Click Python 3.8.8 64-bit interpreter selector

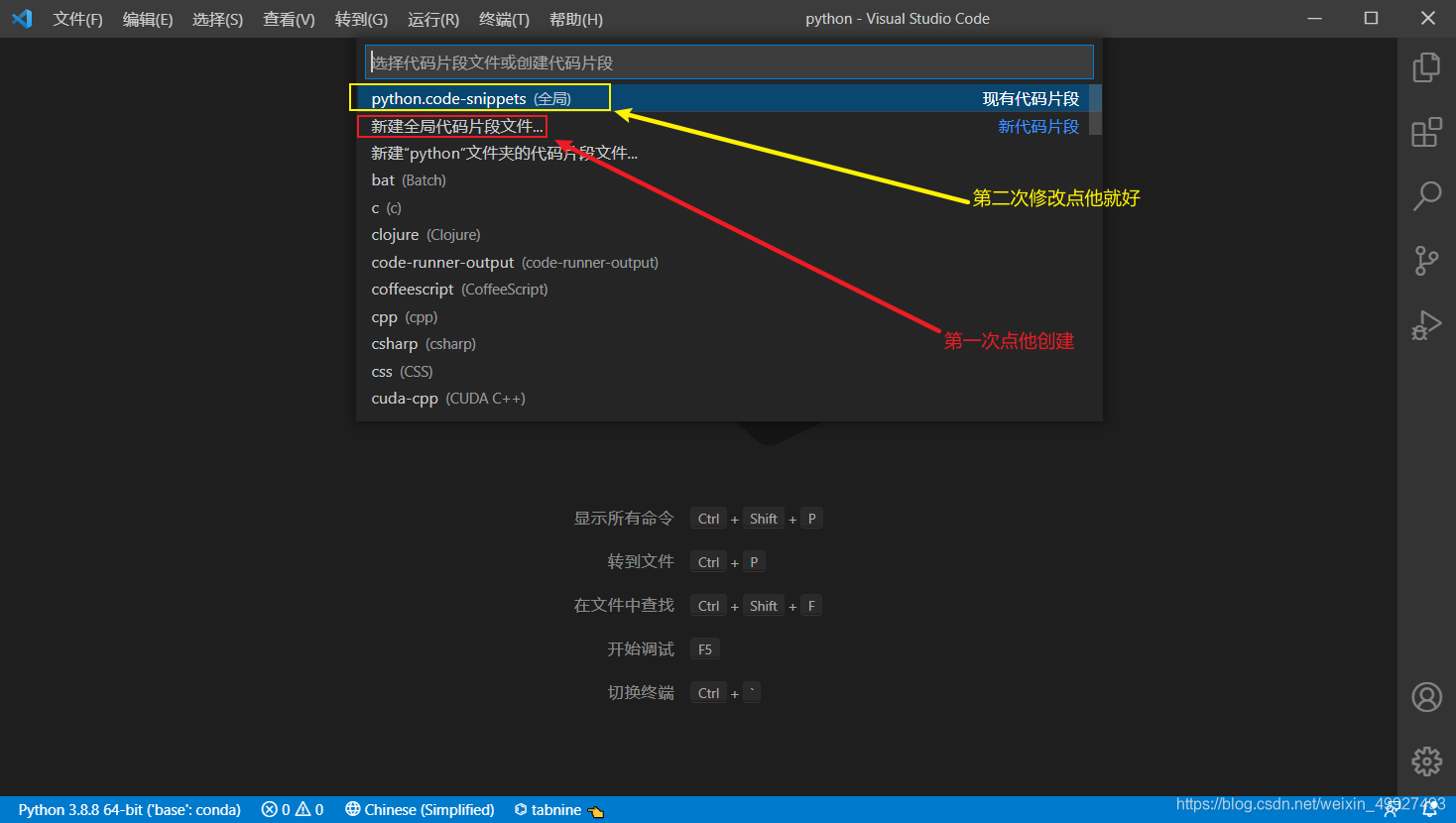130,810
